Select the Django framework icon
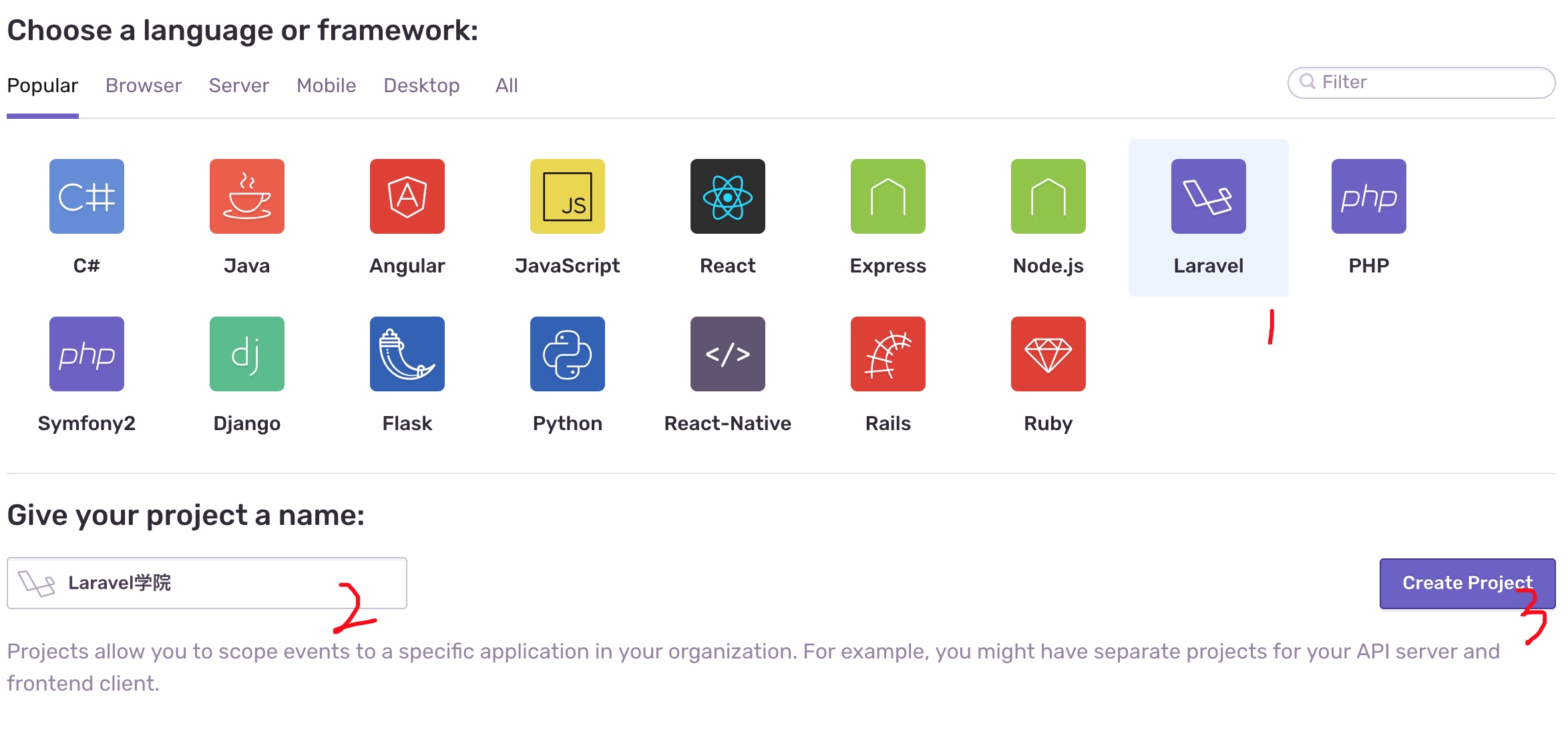The width and height of the screenshot is (1568, 736). point(246,354)
